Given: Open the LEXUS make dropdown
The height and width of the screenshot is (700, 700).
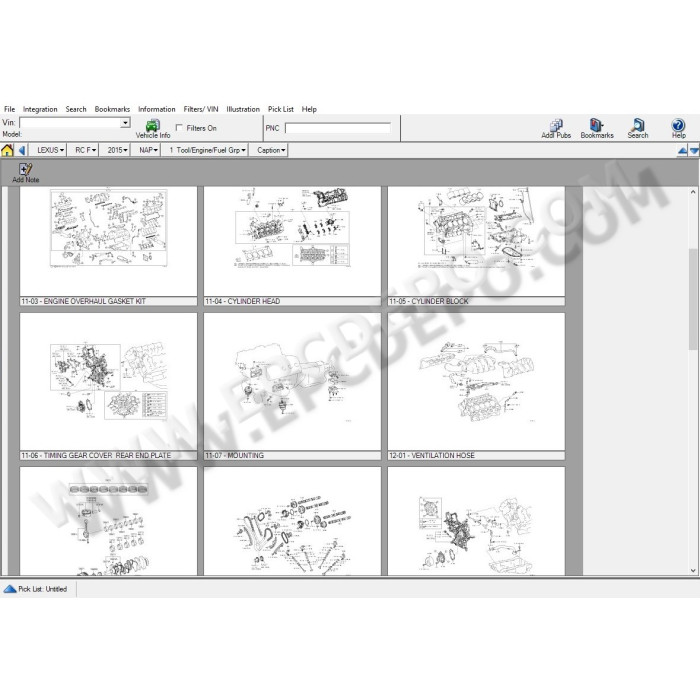Looking at the screenshot, I should tap(50, 150).
